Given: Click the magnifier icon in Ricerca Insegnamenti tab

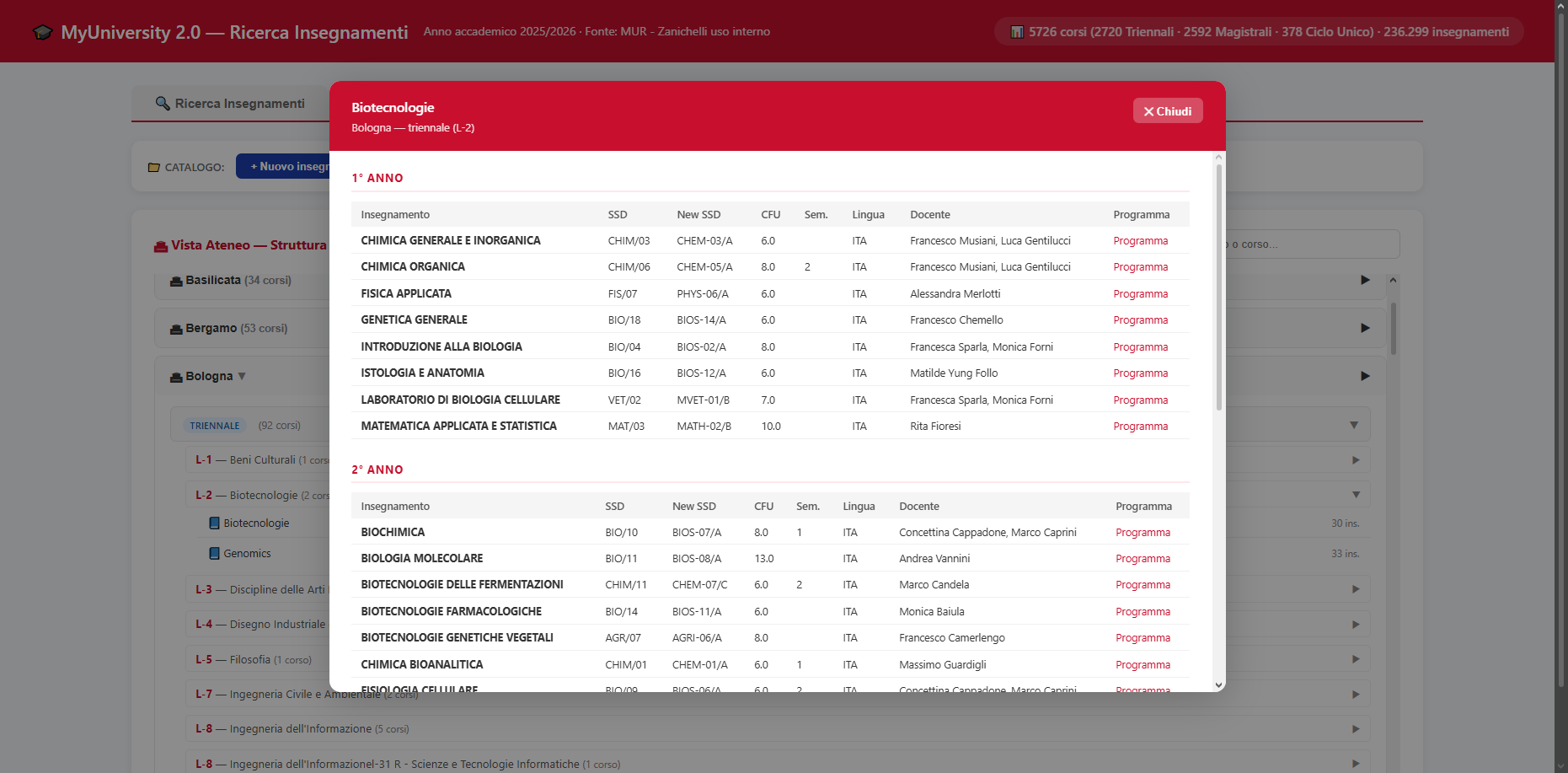Looking at the screenshot, I should [163, 104].
